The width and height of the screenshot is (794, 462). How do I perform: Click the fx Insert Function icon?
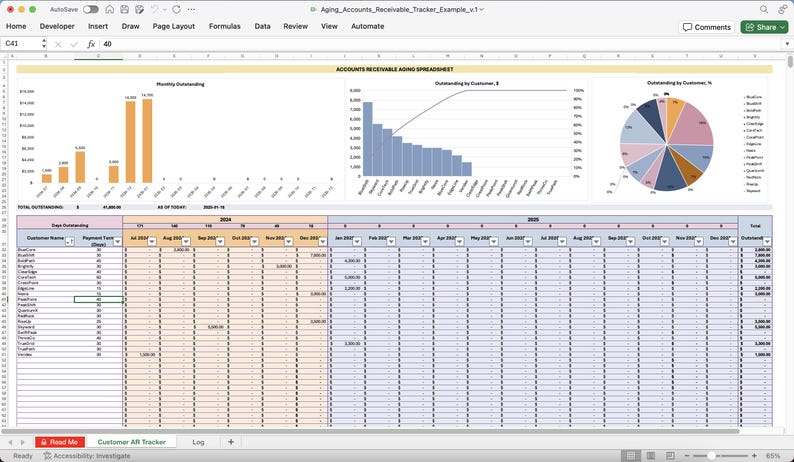coord(91,45)
